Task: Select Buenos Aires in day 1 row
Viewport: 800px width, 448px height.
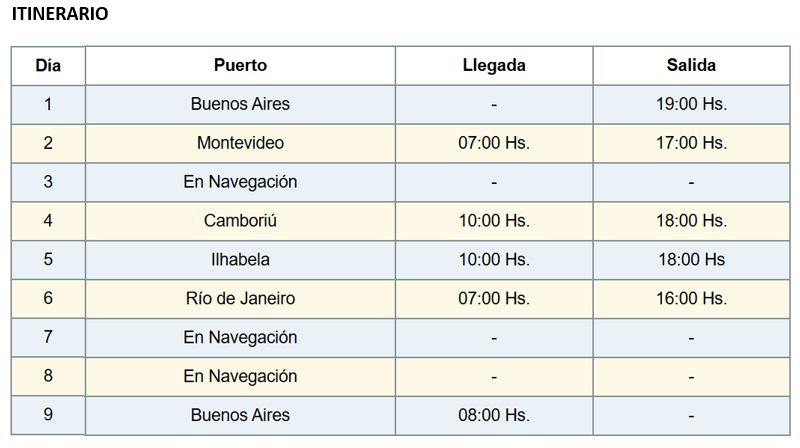Action: (240, 104)
